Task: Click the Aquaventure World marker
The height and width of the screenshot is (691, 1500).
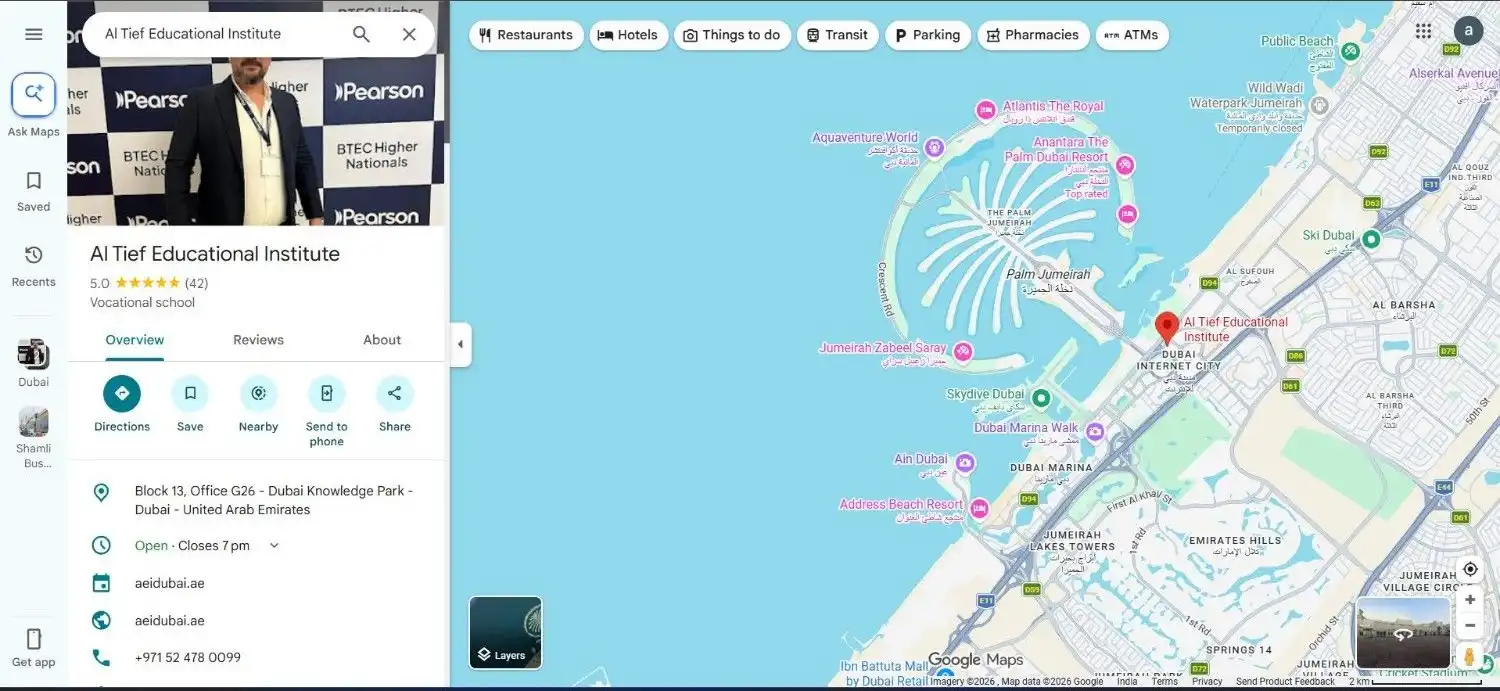Action: tap(934, 148)
